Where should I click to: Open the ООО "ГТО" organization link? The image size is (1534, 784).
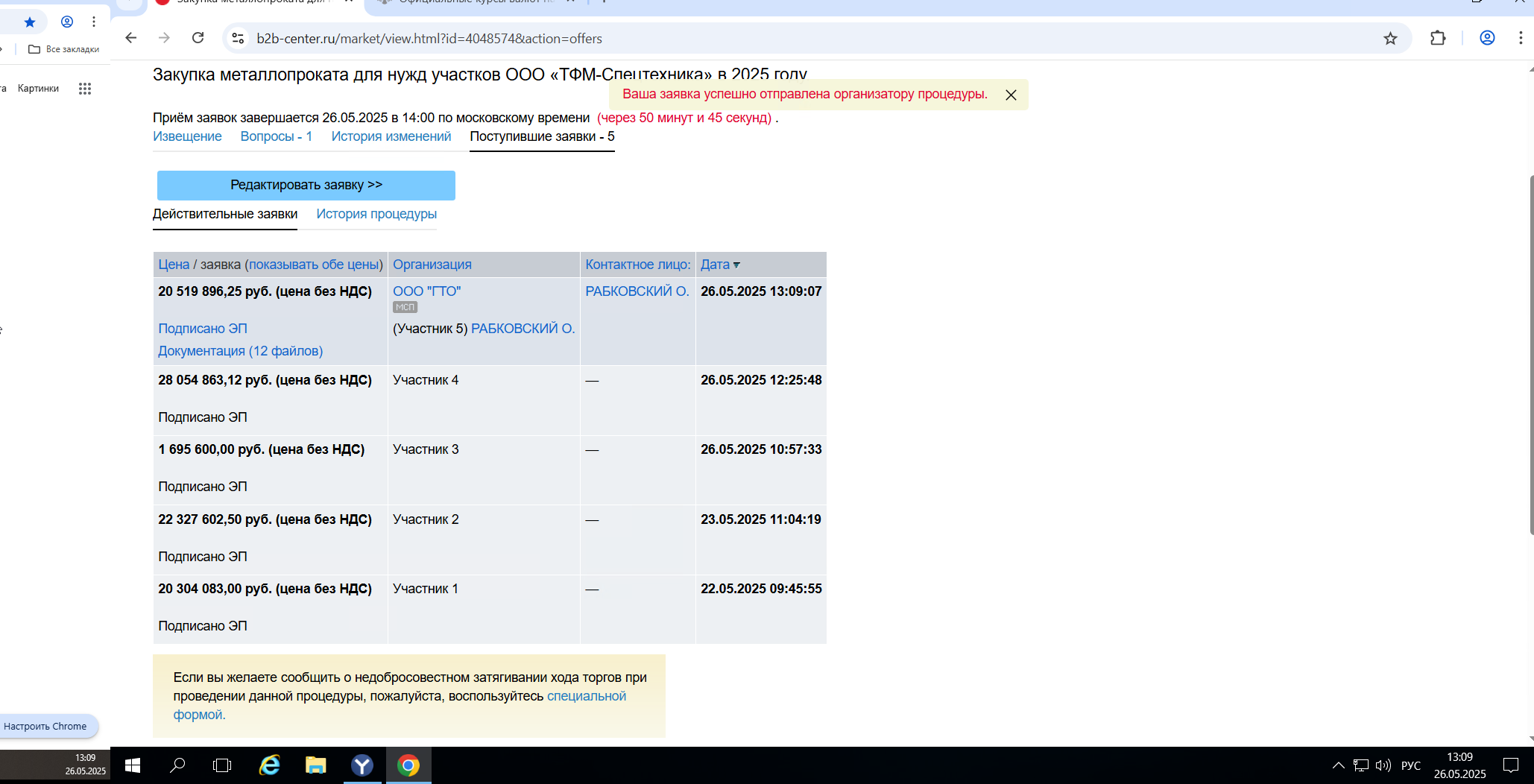427,291
